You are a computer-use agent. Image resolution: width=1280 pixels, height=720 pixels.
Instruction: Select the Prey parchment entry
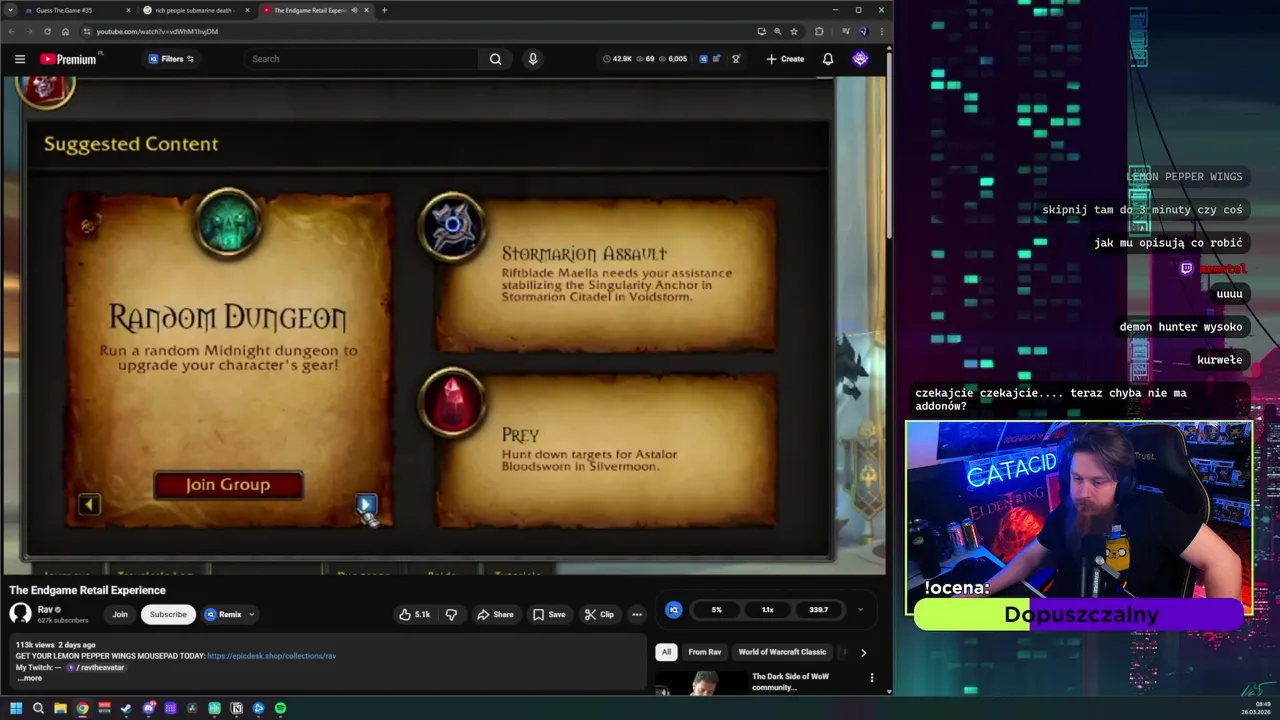point(607,450)
